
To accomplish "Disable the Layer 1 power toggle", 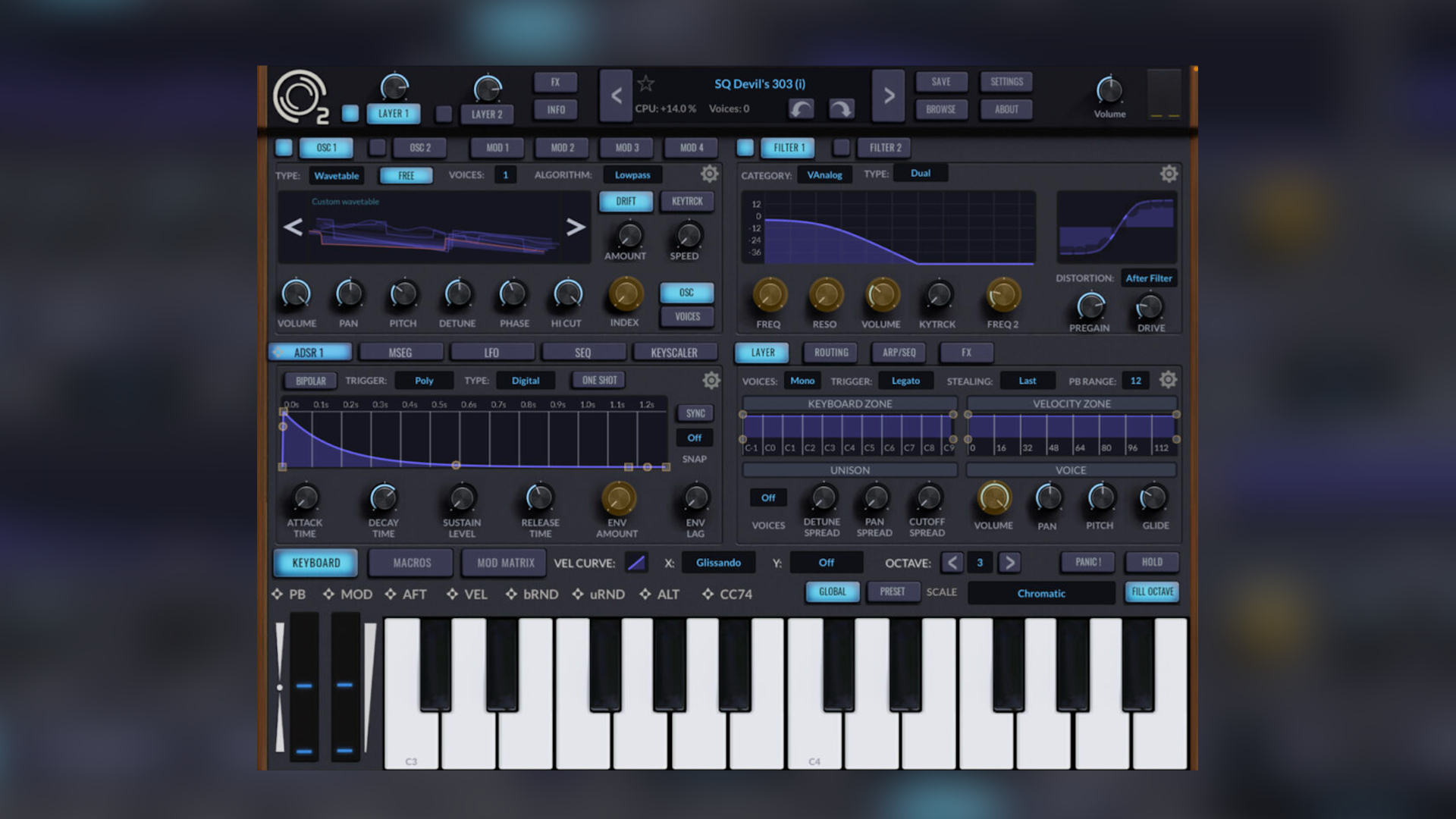I will [x=350, y=114].
